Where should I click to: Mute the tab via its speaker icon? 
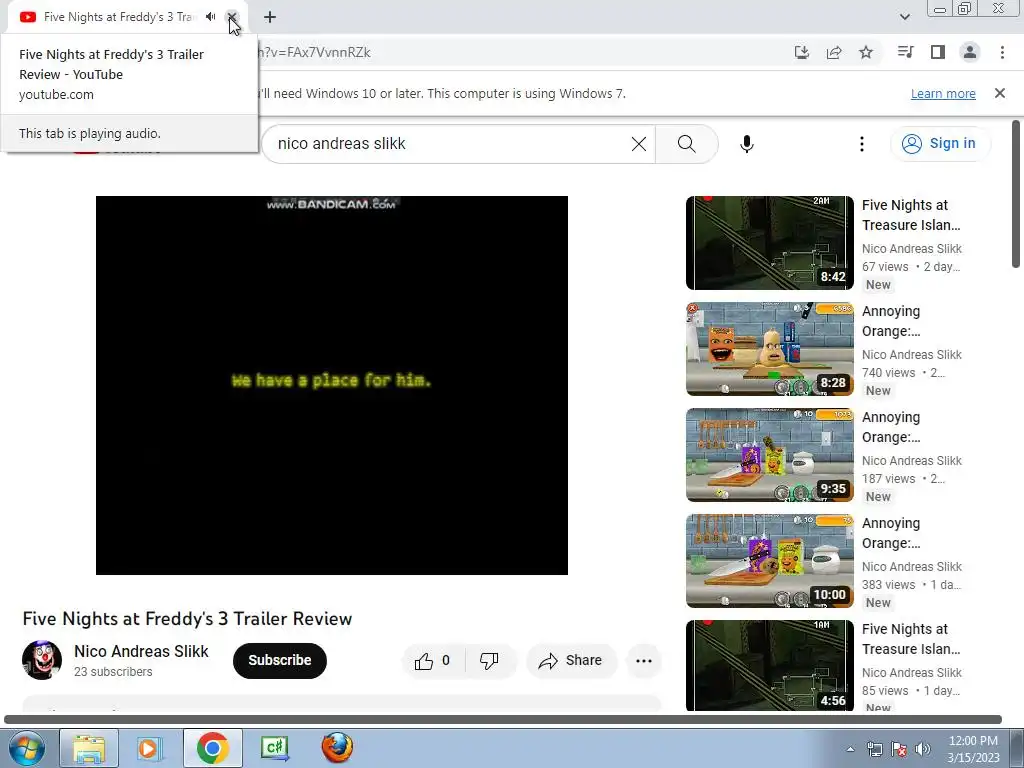tap(210, 17)
